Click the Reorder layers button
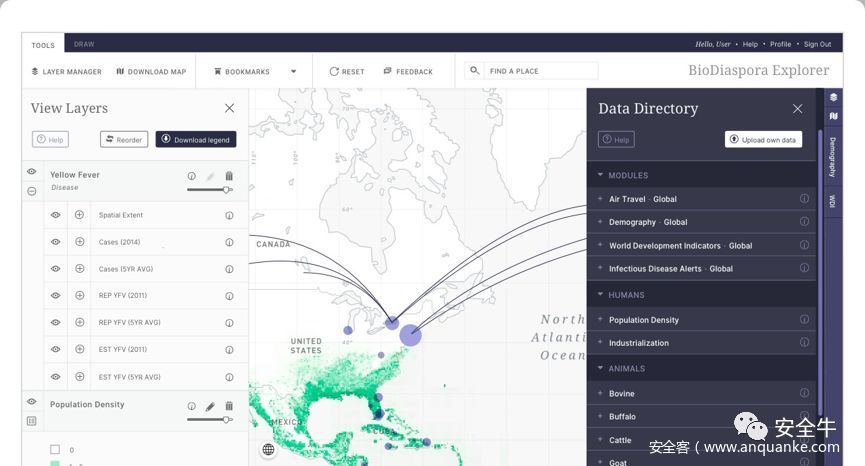The width and height of the screenshot is (865, 466). (124, 140)
